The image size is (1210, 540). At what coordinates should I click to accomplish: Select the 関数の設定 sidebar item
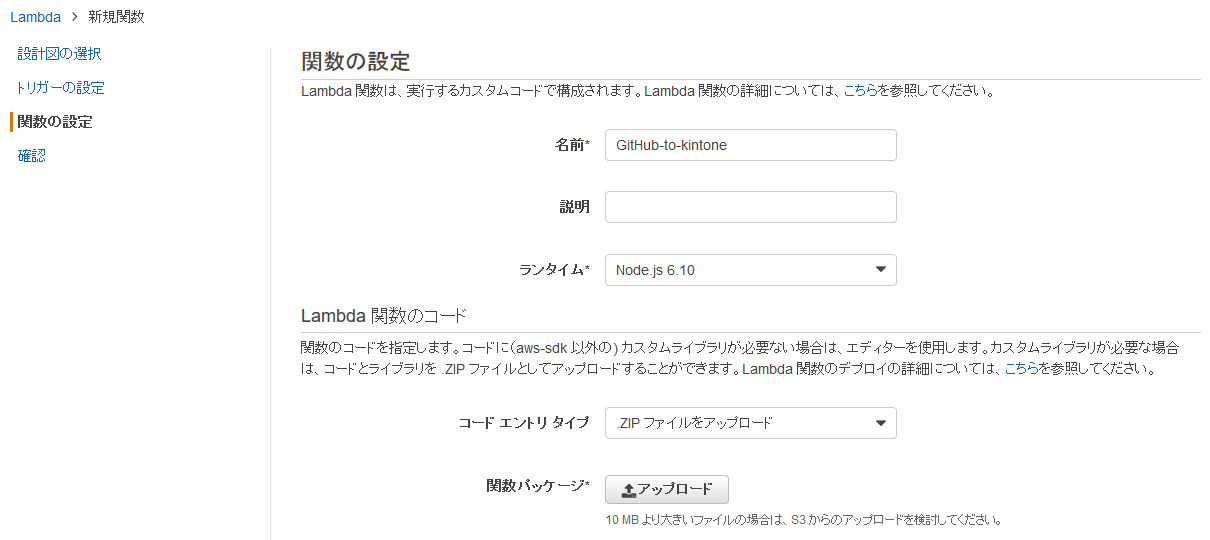pyautogui.click(x=55, y=122)
